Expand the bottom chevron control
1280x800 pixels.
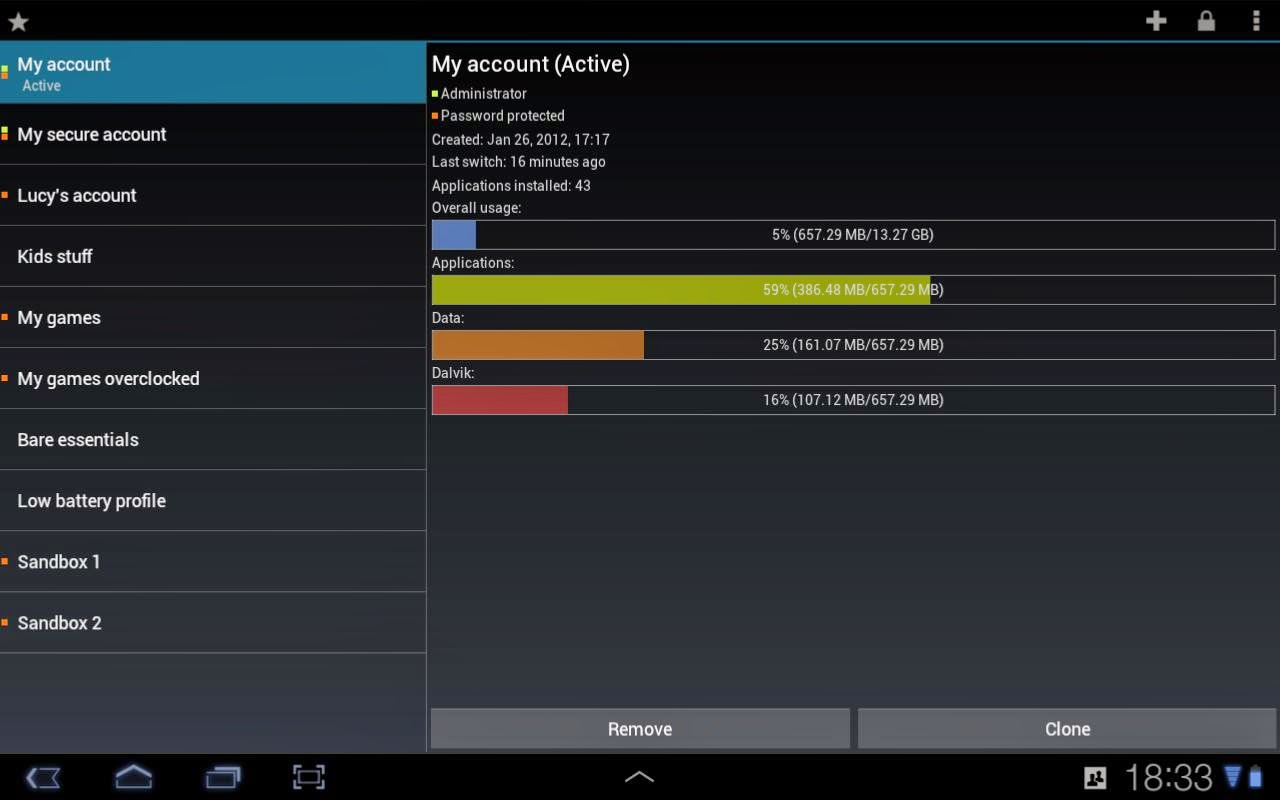coord(640,776)
